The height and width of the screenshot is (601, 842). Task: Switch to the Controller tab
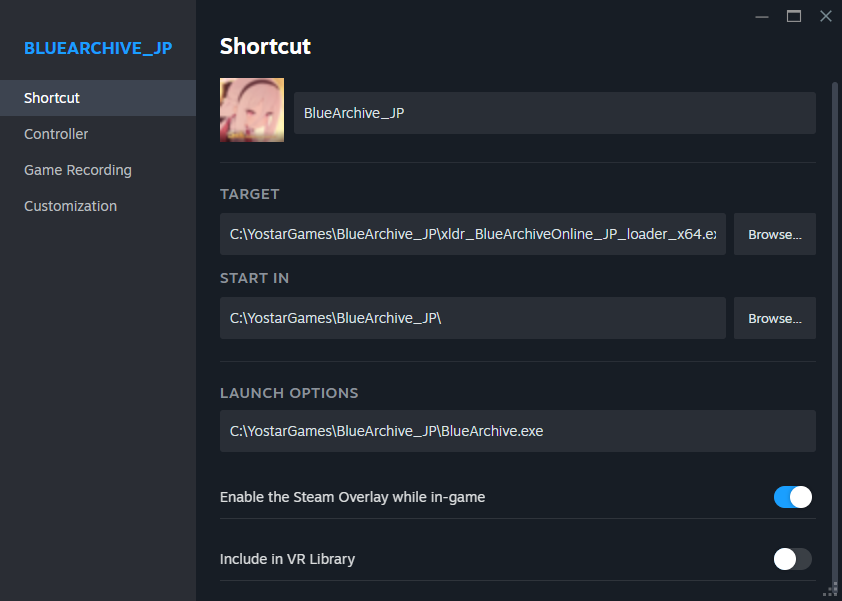click(x=98, y=134)
